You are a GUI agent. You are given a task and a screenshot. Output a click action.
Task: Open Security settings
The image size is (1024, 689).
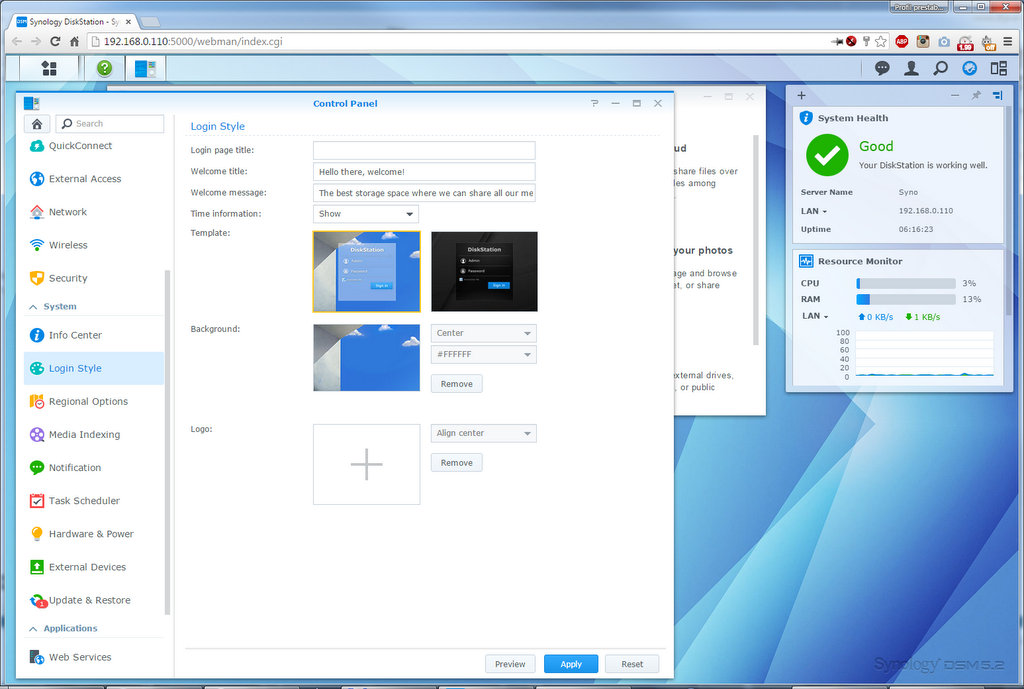click(94, 278)
